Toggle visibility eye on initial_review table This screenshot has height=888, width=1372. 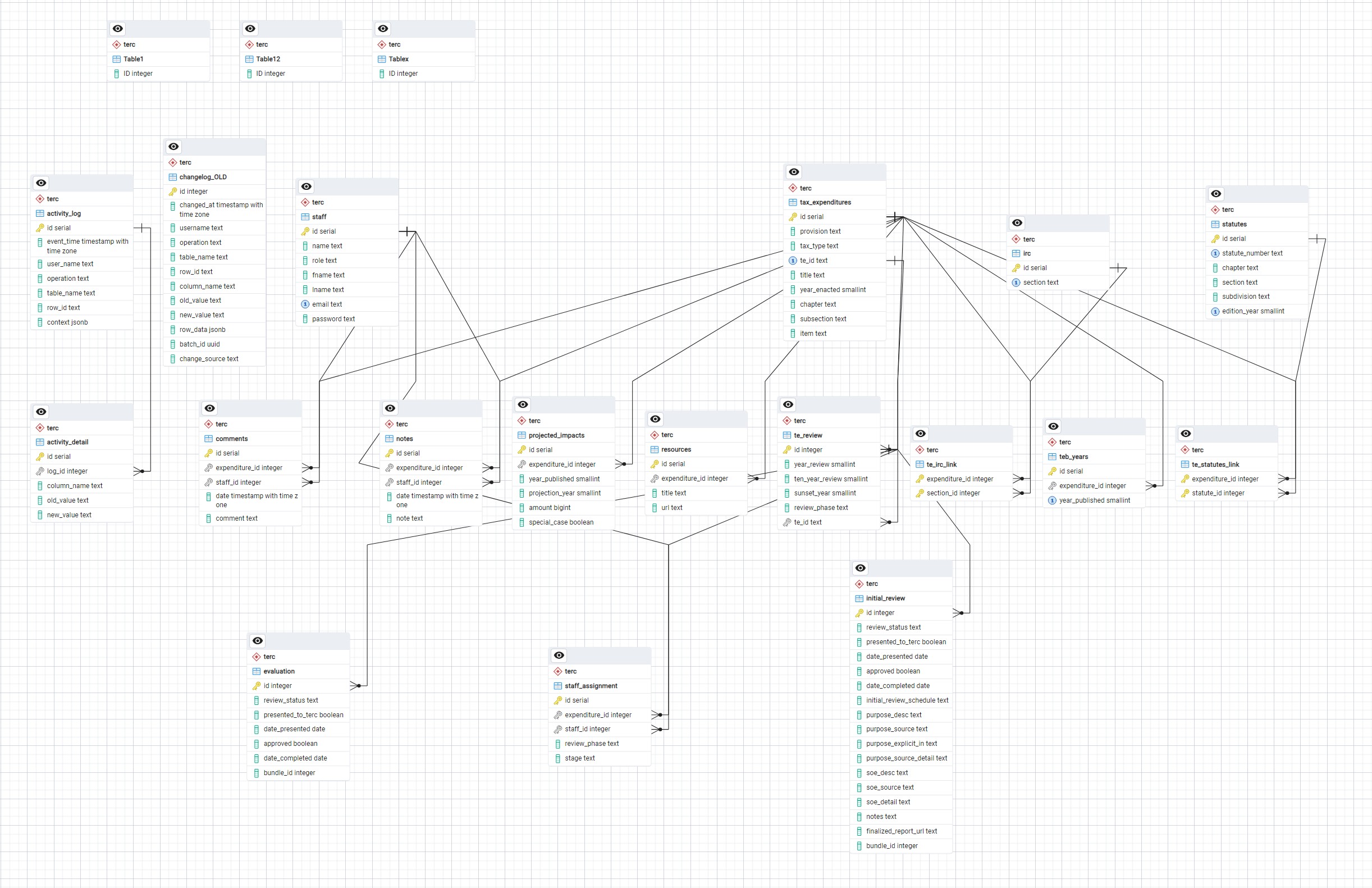861,568
